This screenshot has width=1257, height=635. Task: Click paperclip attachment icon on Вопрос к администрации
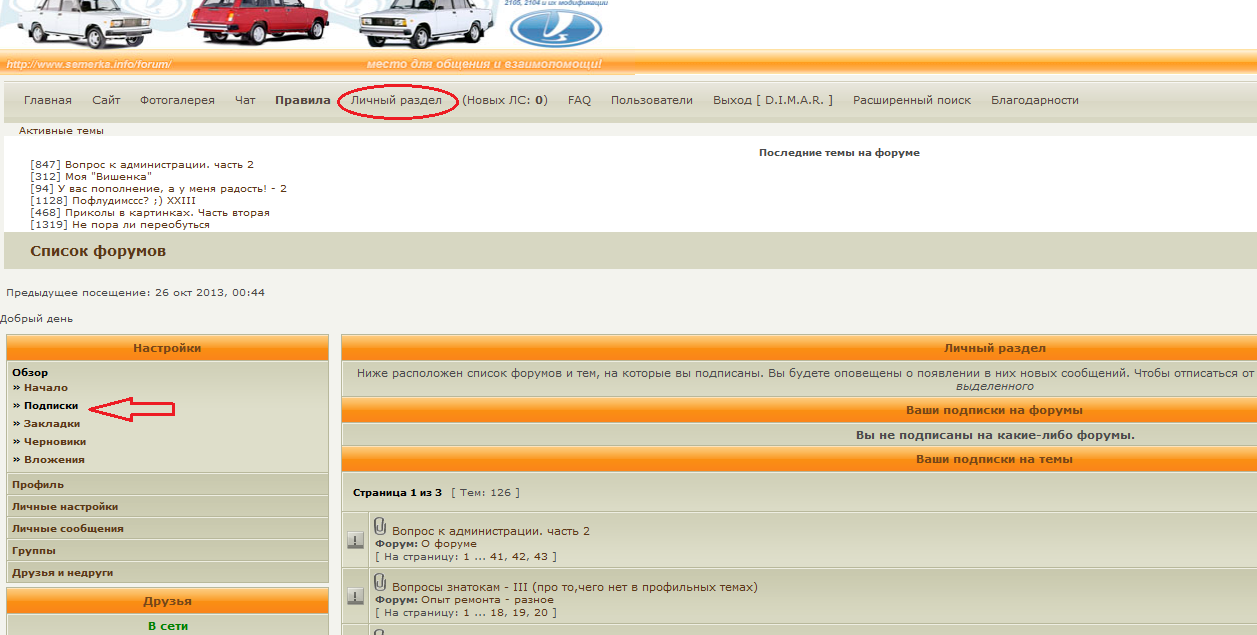click(x=380, y=525)
